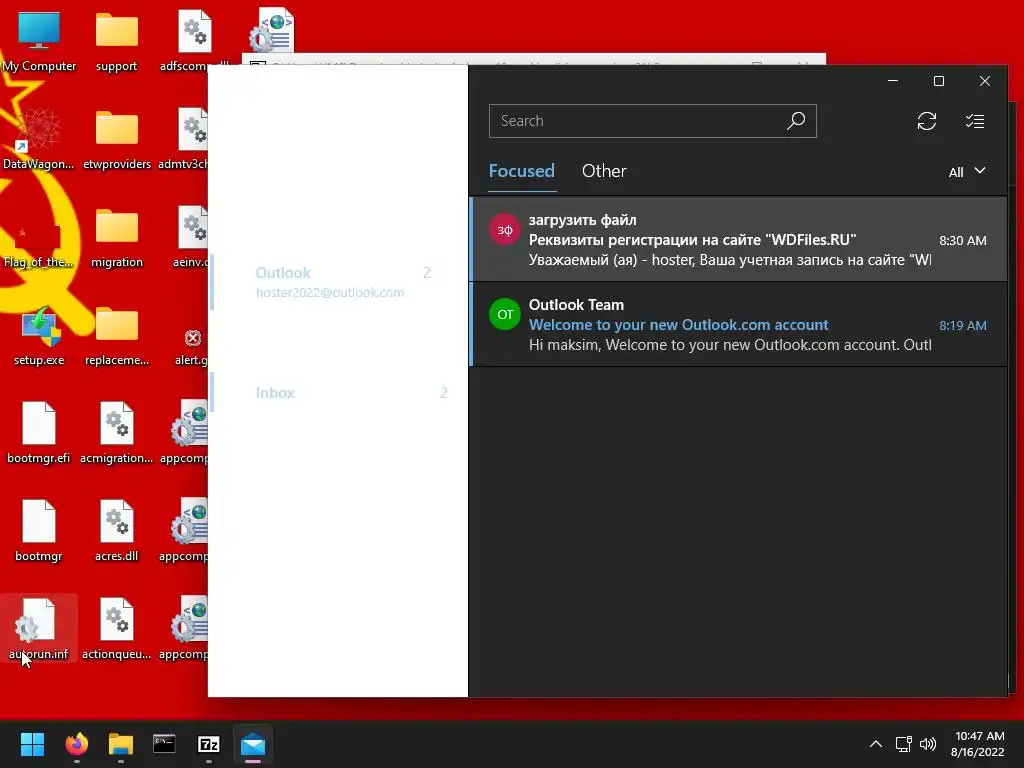Open the clock showing 10:47 AM
The image size is (1024, 768).
978,744
